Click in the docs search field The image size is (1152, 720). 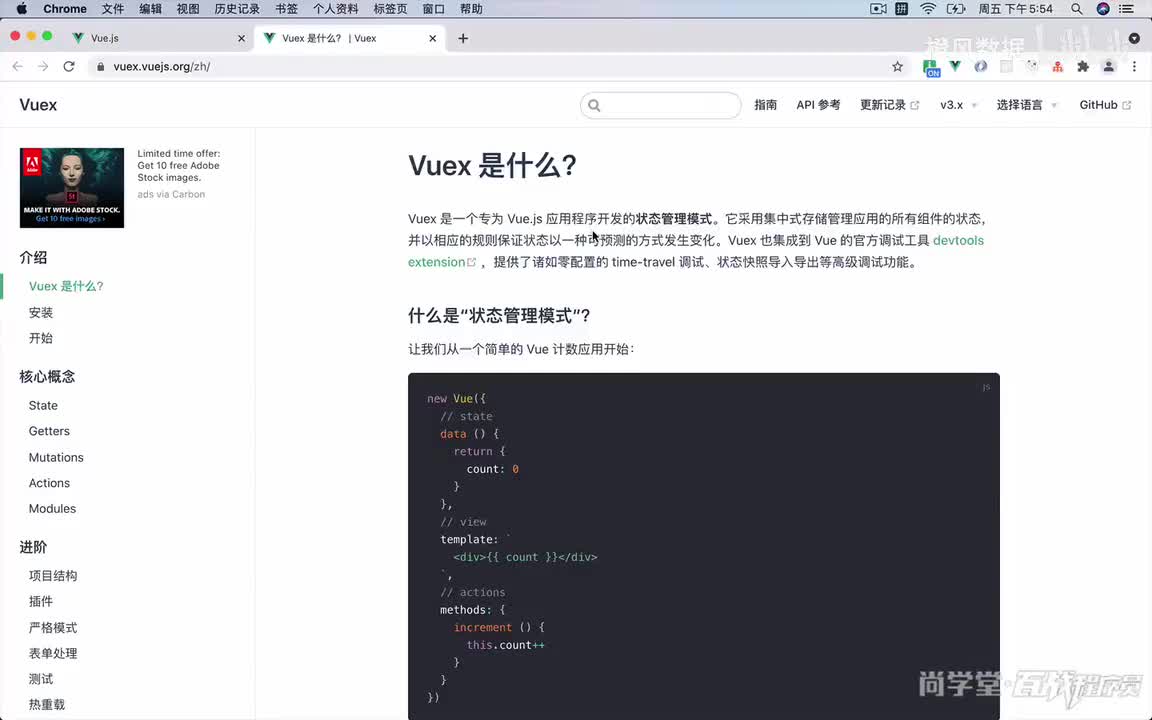(x=660, y=105)
